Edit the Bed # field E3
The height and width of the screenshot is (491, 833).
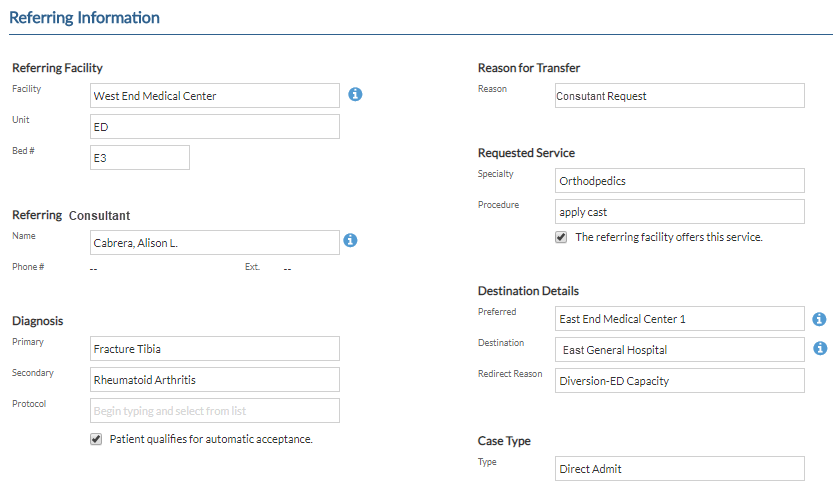click(140, 158)
